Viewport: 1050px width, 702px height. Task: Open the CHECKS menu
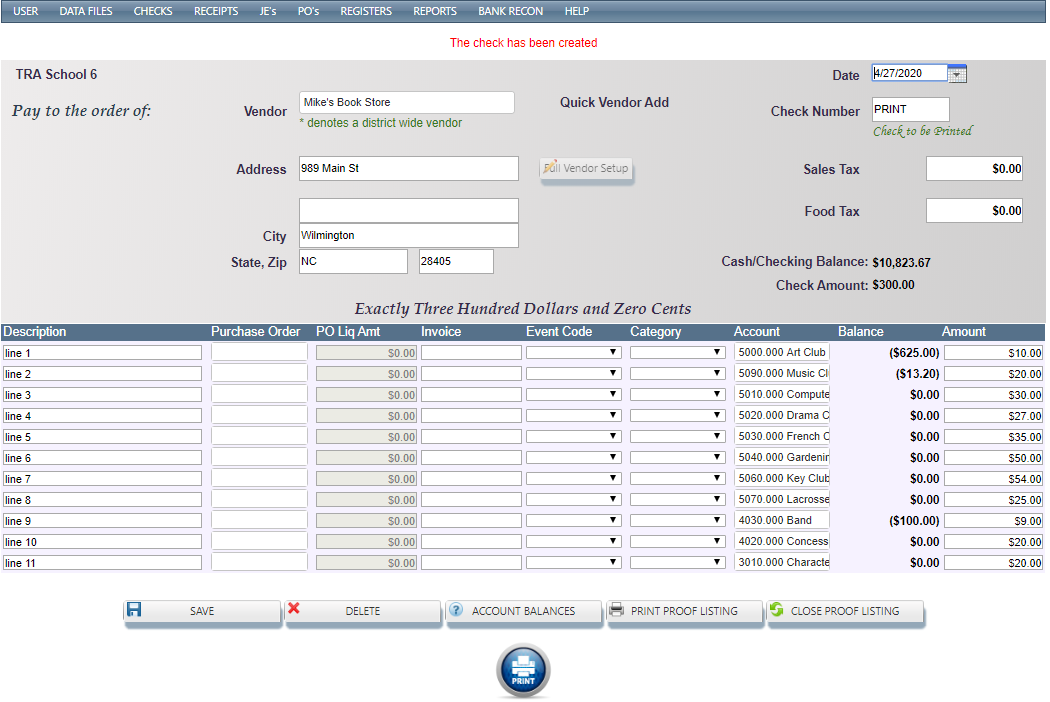153,11
